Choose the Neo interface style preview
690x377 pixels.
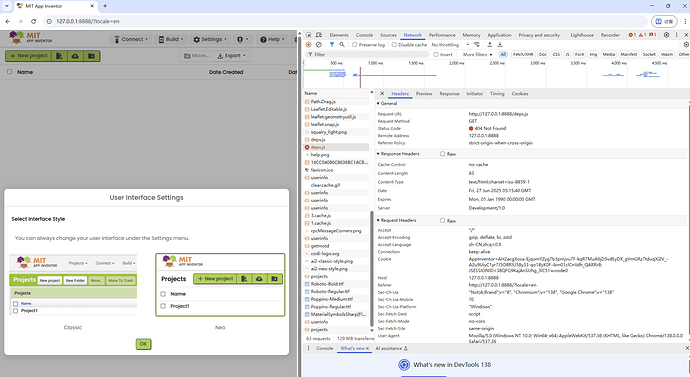tap(220, 285)
